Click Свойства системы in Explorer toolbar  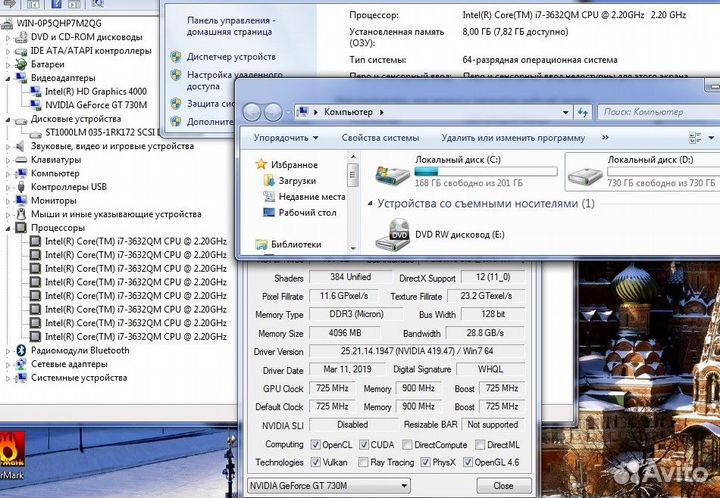pyautogui.click(x=380, y=138)
